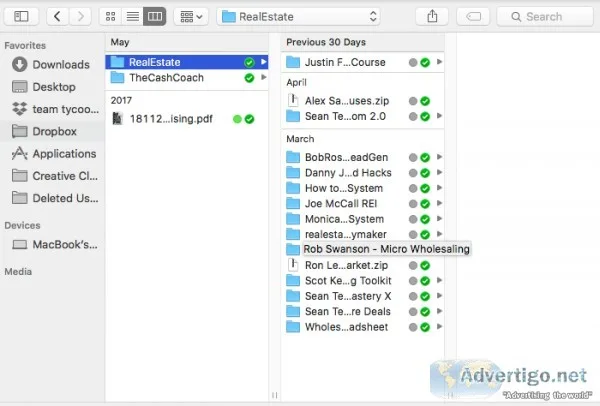Image resolution: width=600 pixels, height=406 pixels.
Task: Click the green checkmark beside Monica...System
Action: tap(425, 219)
